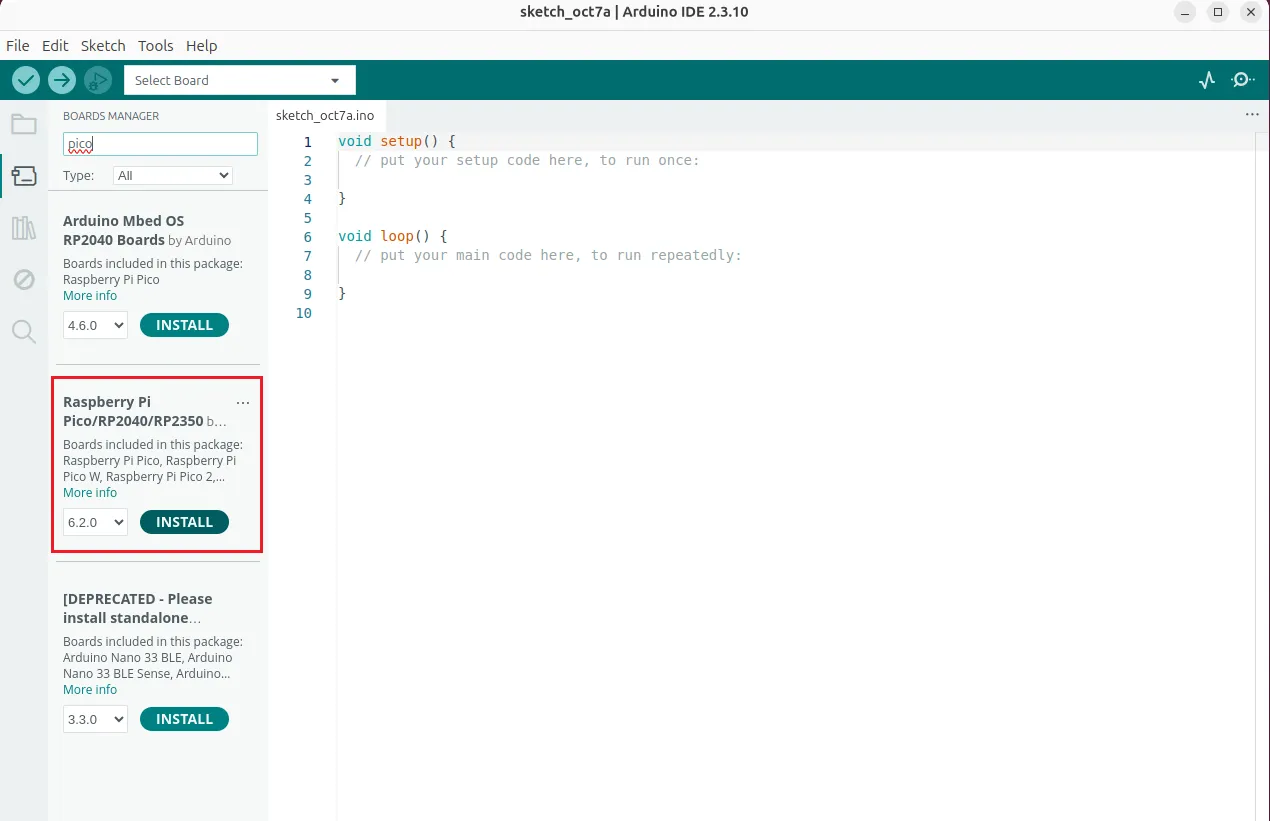Open the 6.2.0 version dropdown
The width and height of the screenshot is (1270, 821).
click(x=95, y=522)
